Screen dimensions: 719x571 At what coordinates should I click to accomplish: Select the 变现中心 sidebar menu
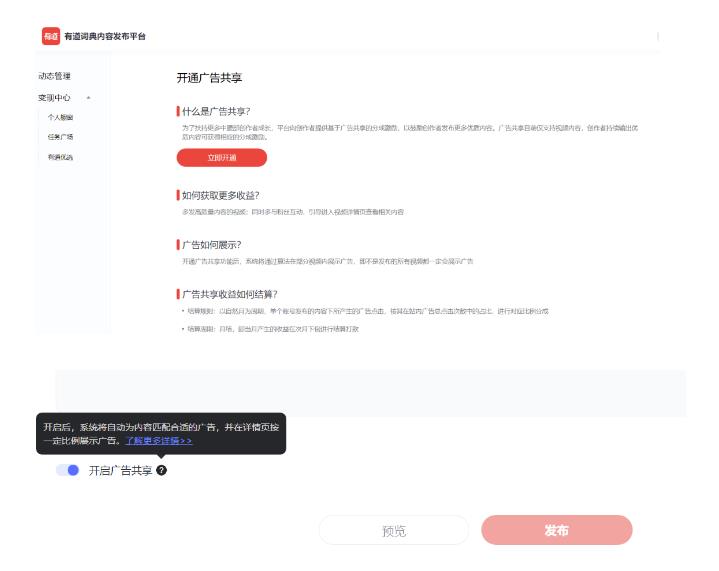(x=54, y=98)
